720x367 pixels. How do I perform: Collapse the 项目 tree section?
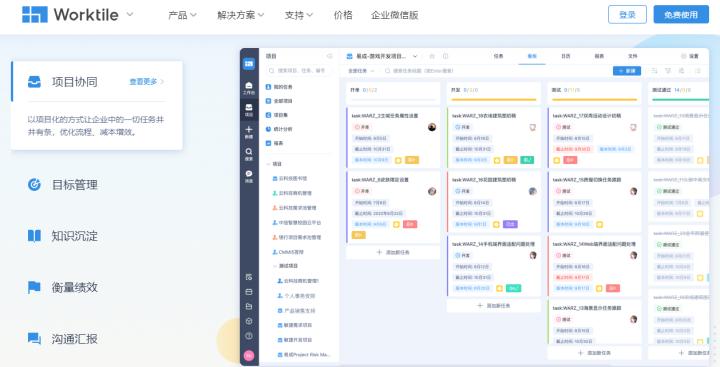point(268,164)
